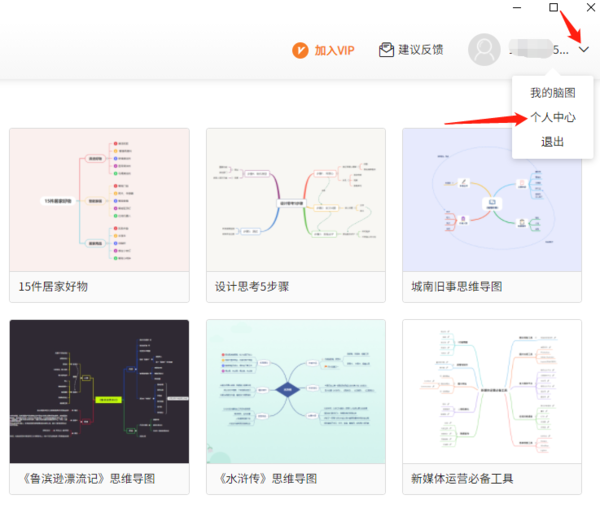Open the 城南旧事思维导图 template preview
Screen dimensions: 600x508
491,199
